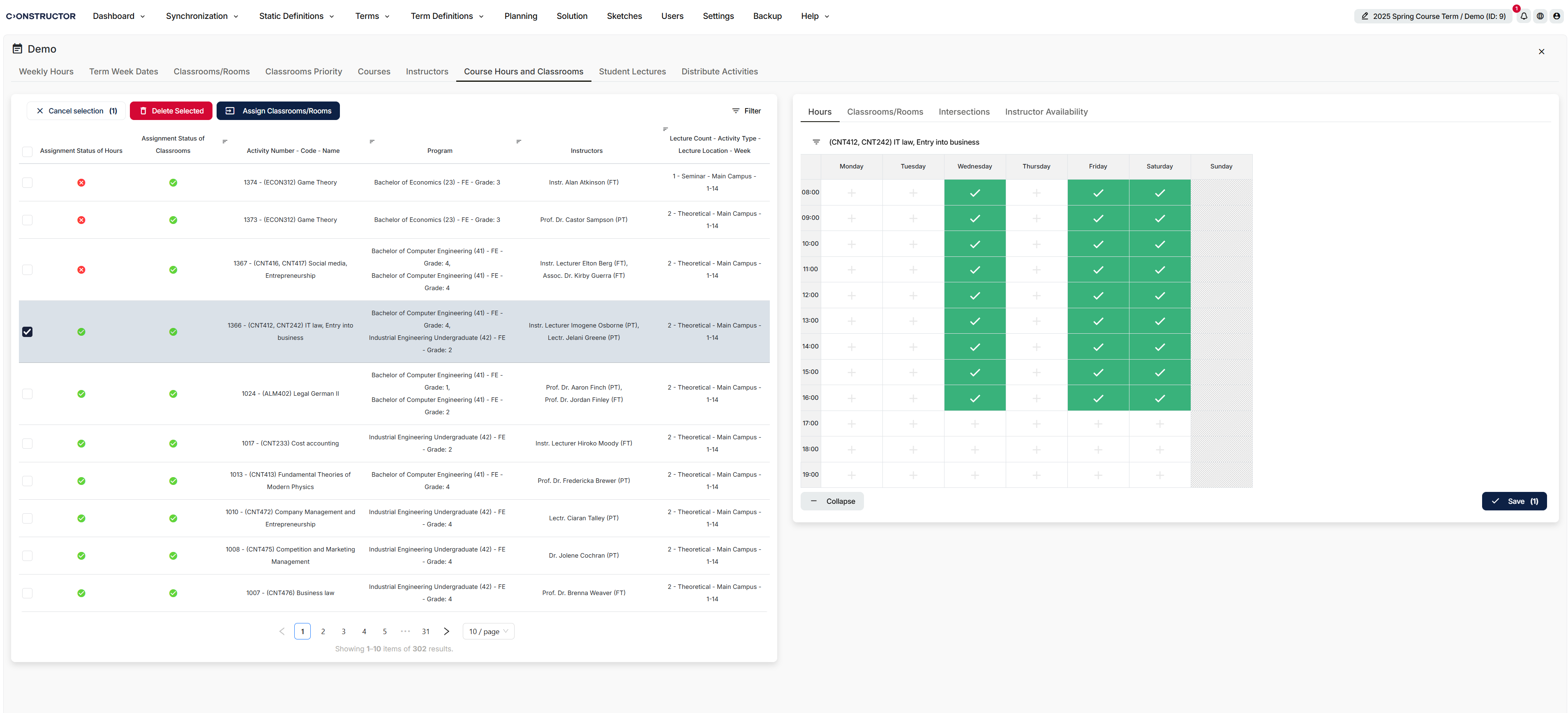Screen dimensions: 1568x713
Task: Click the Cancel selection button
Action: click(x=76, y=111)
